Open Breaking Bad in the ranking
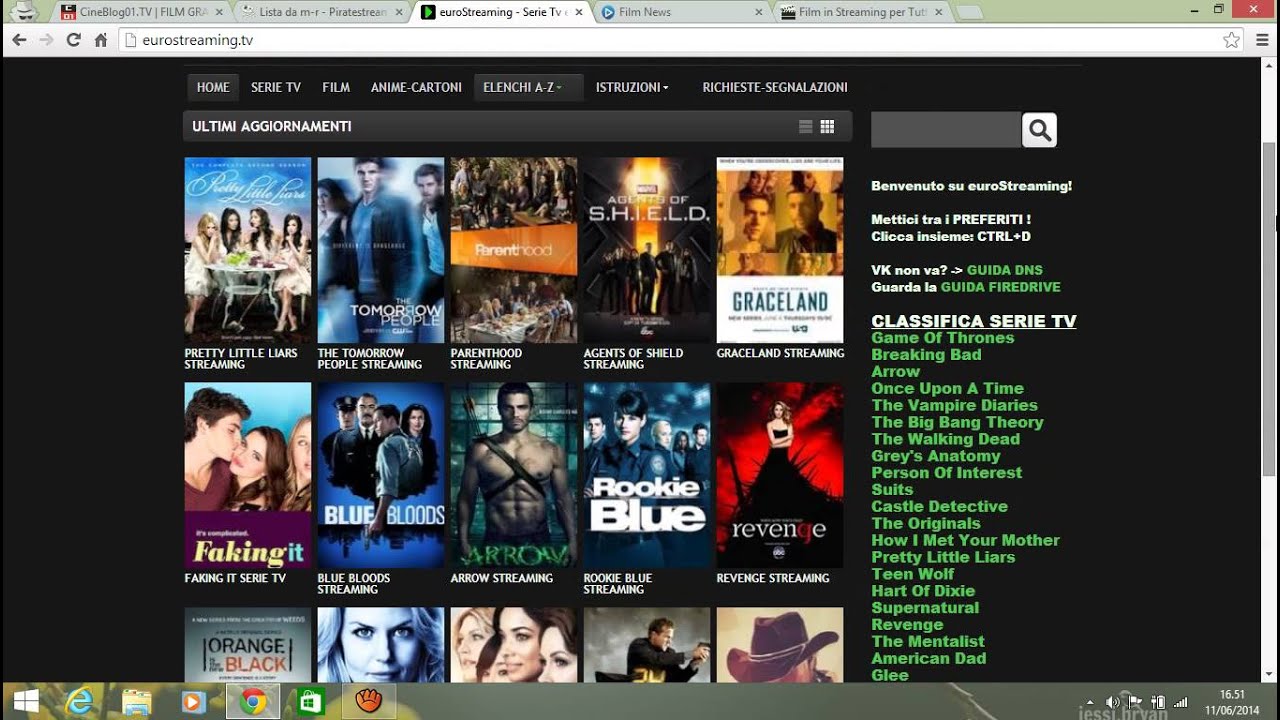1280x720 pixels. [926, 355]
